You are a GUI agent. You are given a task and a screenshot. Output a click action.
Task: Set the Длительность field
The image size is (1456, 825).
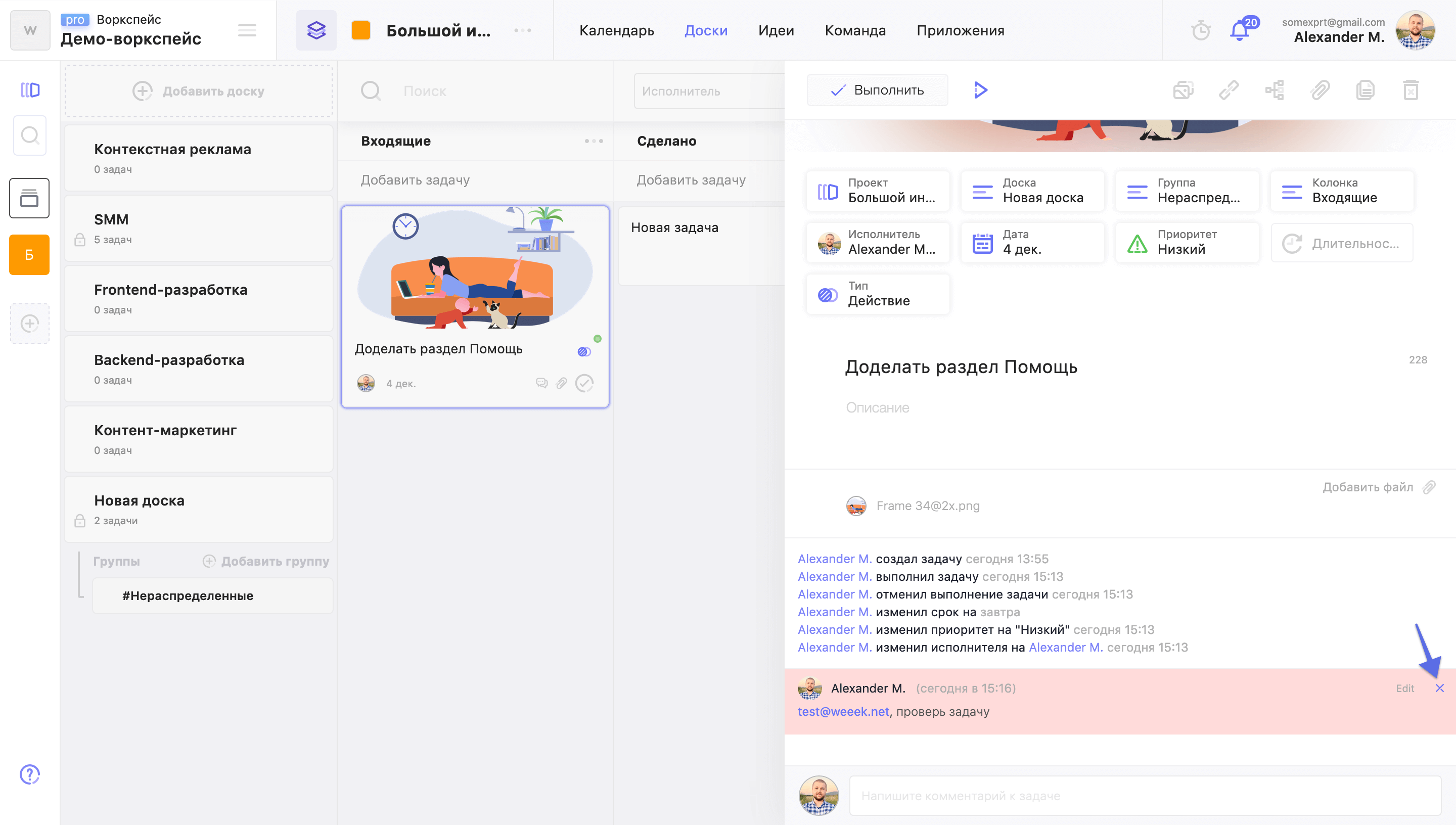click(x=1342, y=243)
